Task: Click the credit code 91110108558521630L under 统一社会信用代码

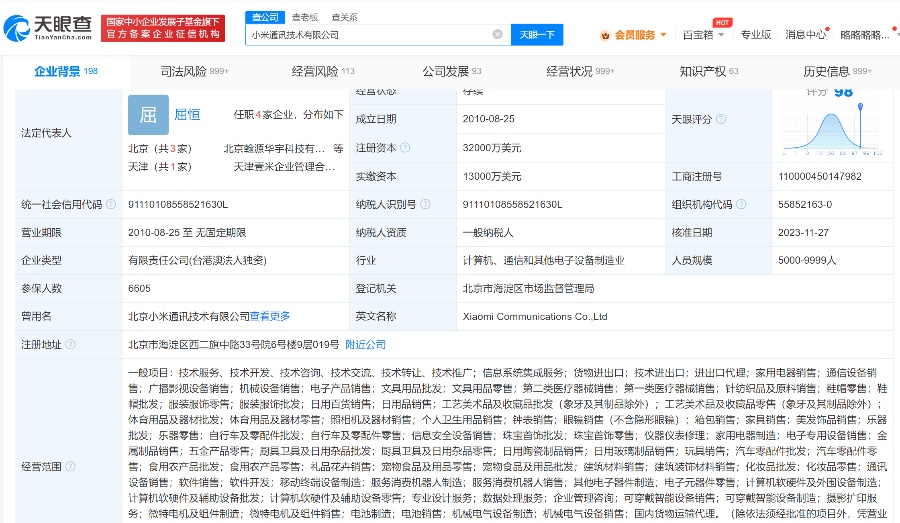Action: (x=178, y=204)
